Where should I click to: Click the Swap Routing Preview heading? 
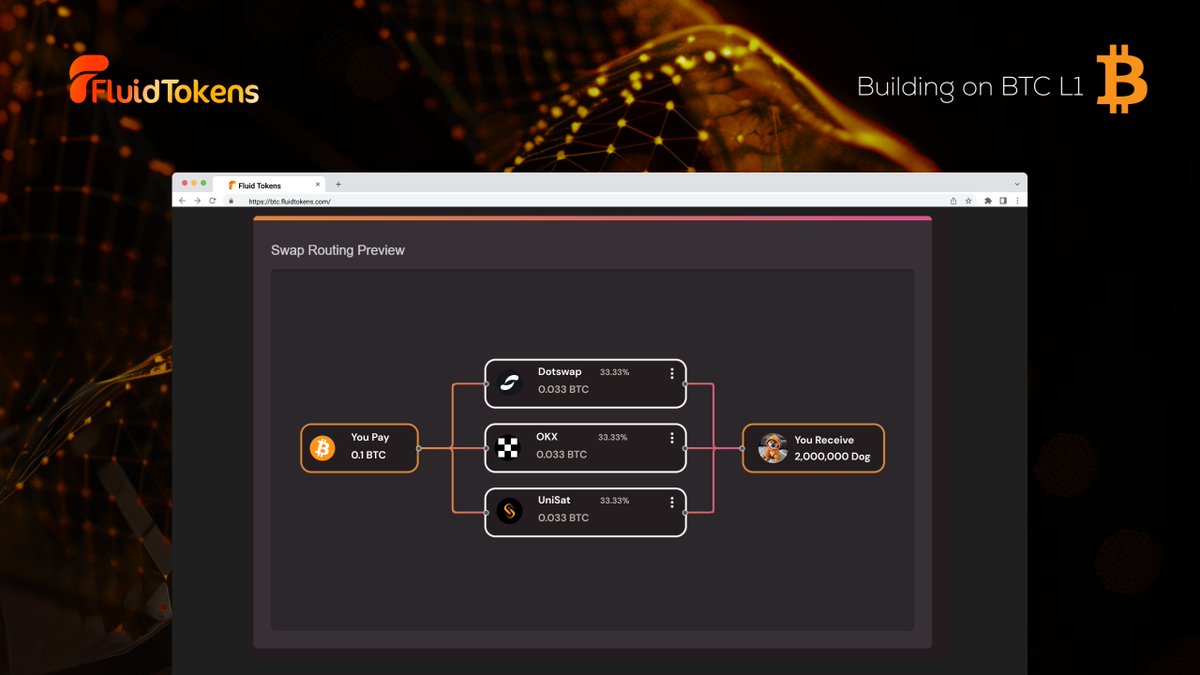[x=338, y=250]
